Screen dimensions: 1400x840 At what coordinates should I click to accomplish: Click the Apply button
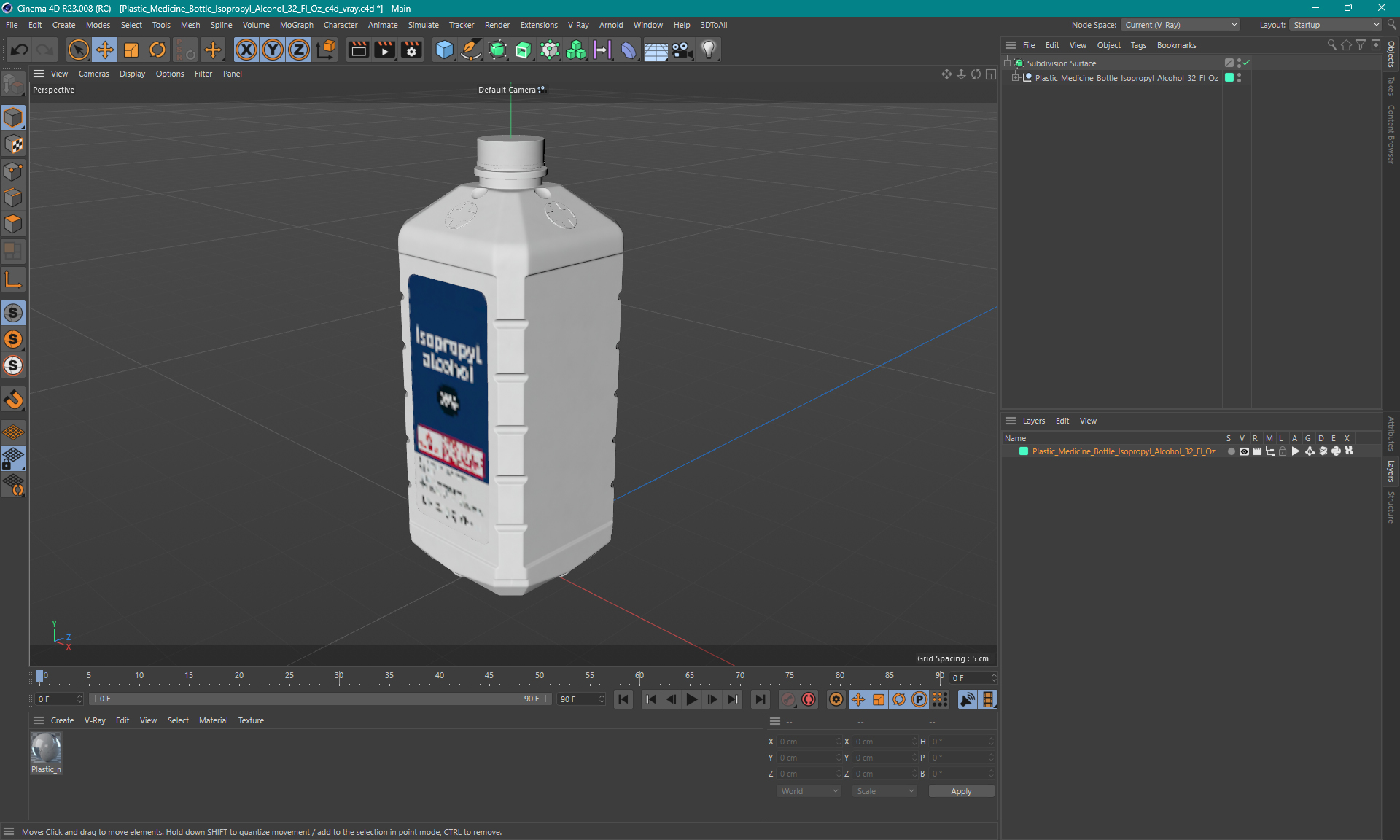[960, 791]
